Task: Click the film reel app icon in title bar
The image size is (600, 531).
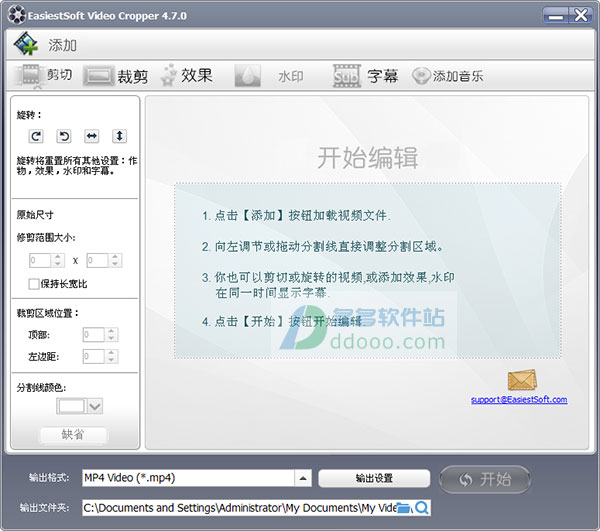Action: pos(17,15)
